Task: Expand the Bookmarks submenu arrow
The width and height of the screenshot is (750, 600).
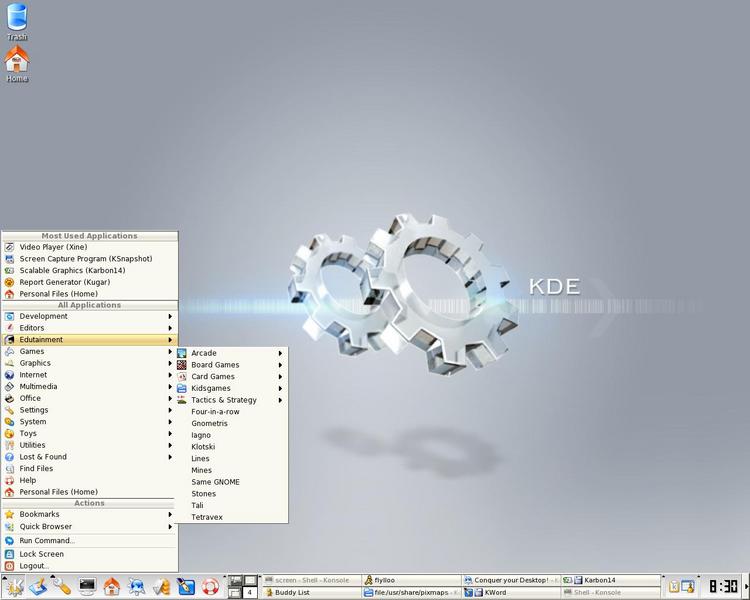Action: 170,514
